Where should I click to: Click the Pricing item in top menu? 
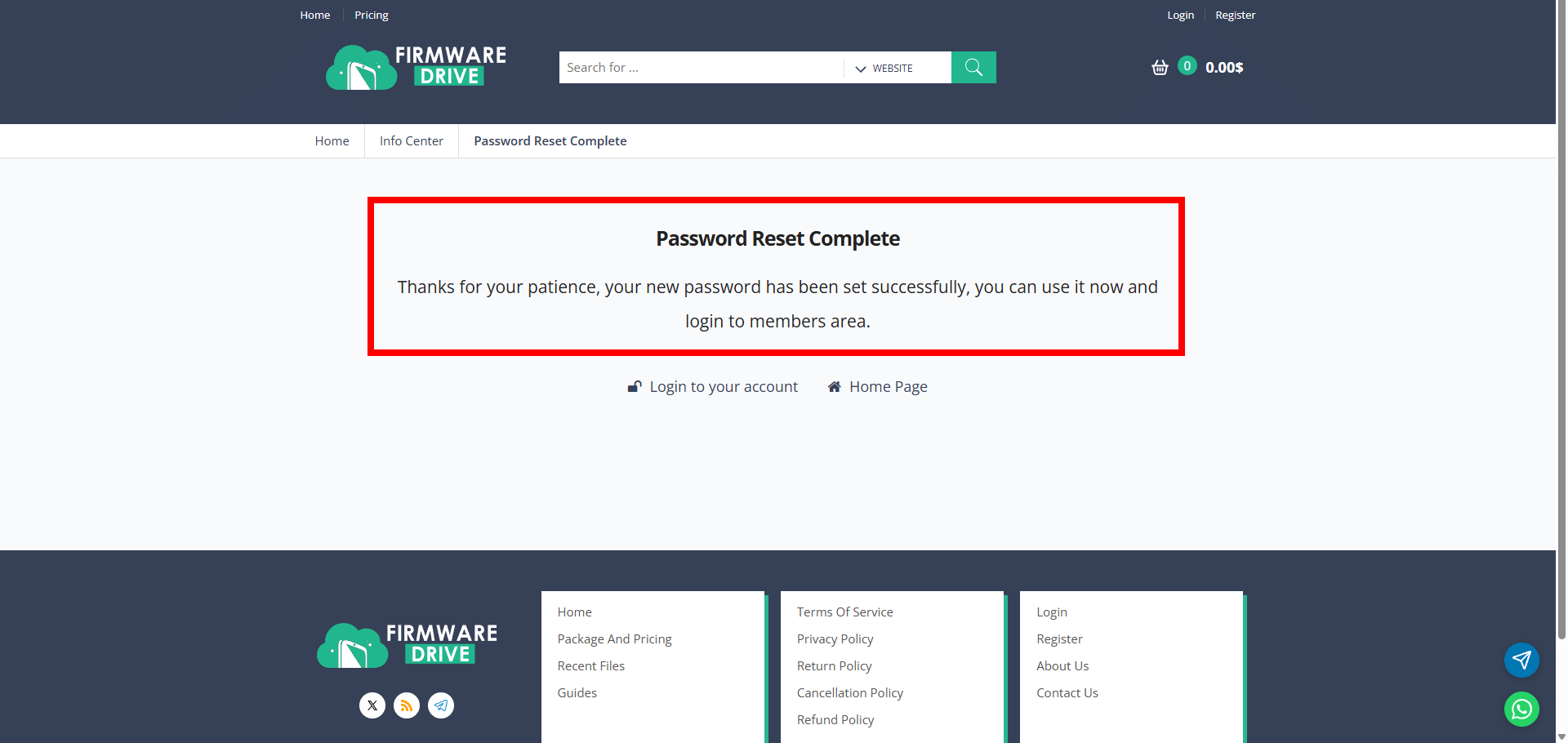pos(371,15)
